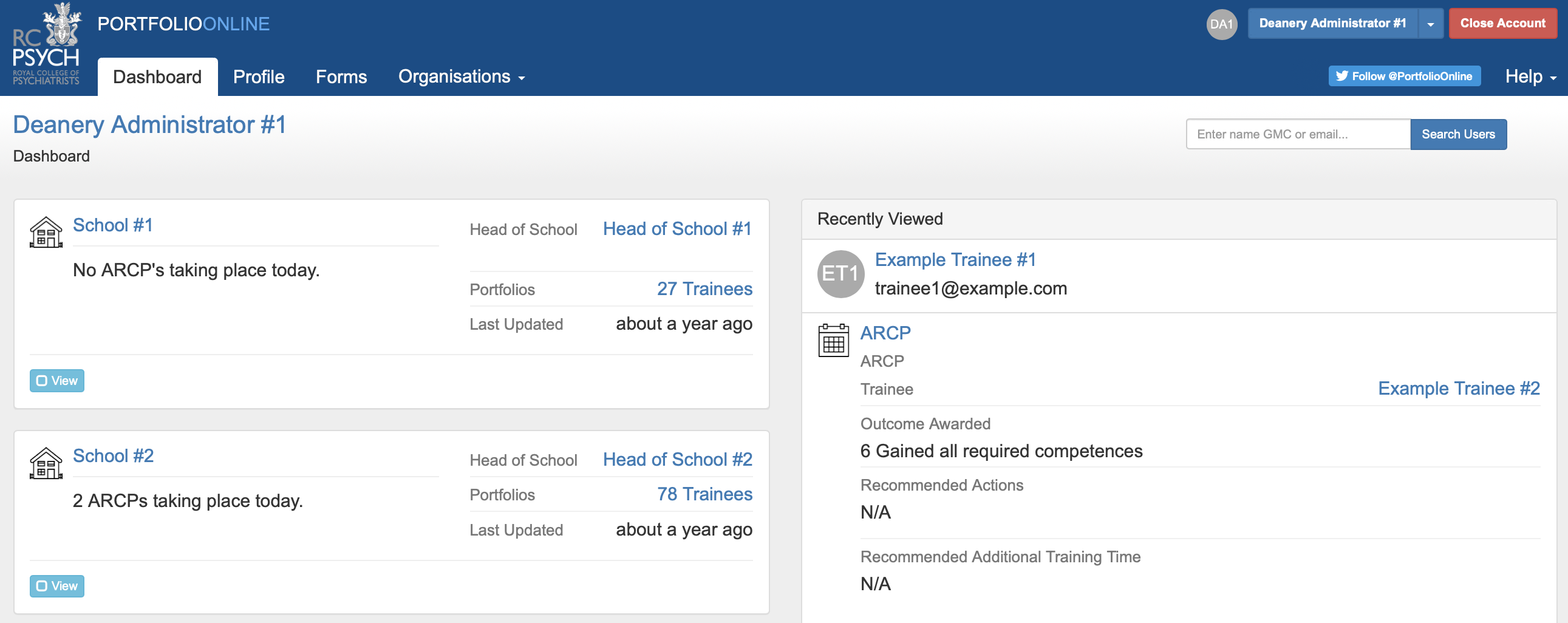This screenshot has width=1568, height=623.
Task: Click the School #1 building icon
Action: click(46, 233)
